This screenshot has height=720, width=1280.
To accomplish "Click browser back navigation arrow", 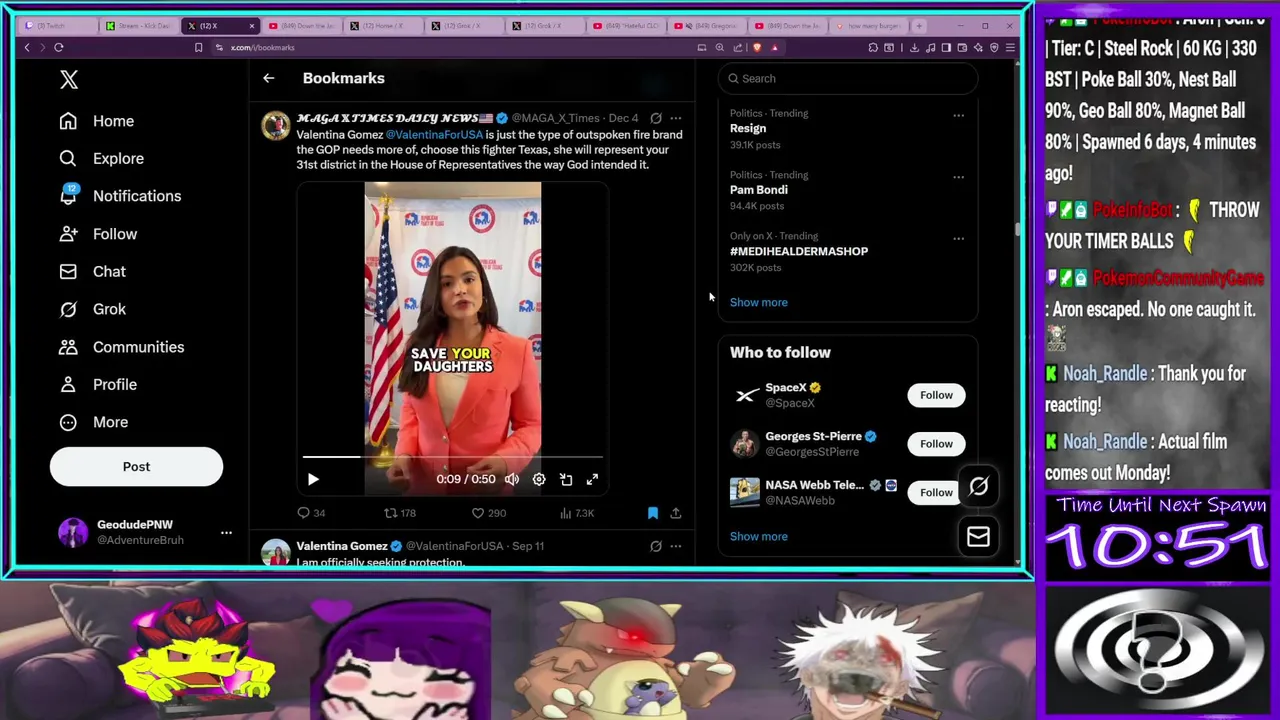I will (27, 47).
